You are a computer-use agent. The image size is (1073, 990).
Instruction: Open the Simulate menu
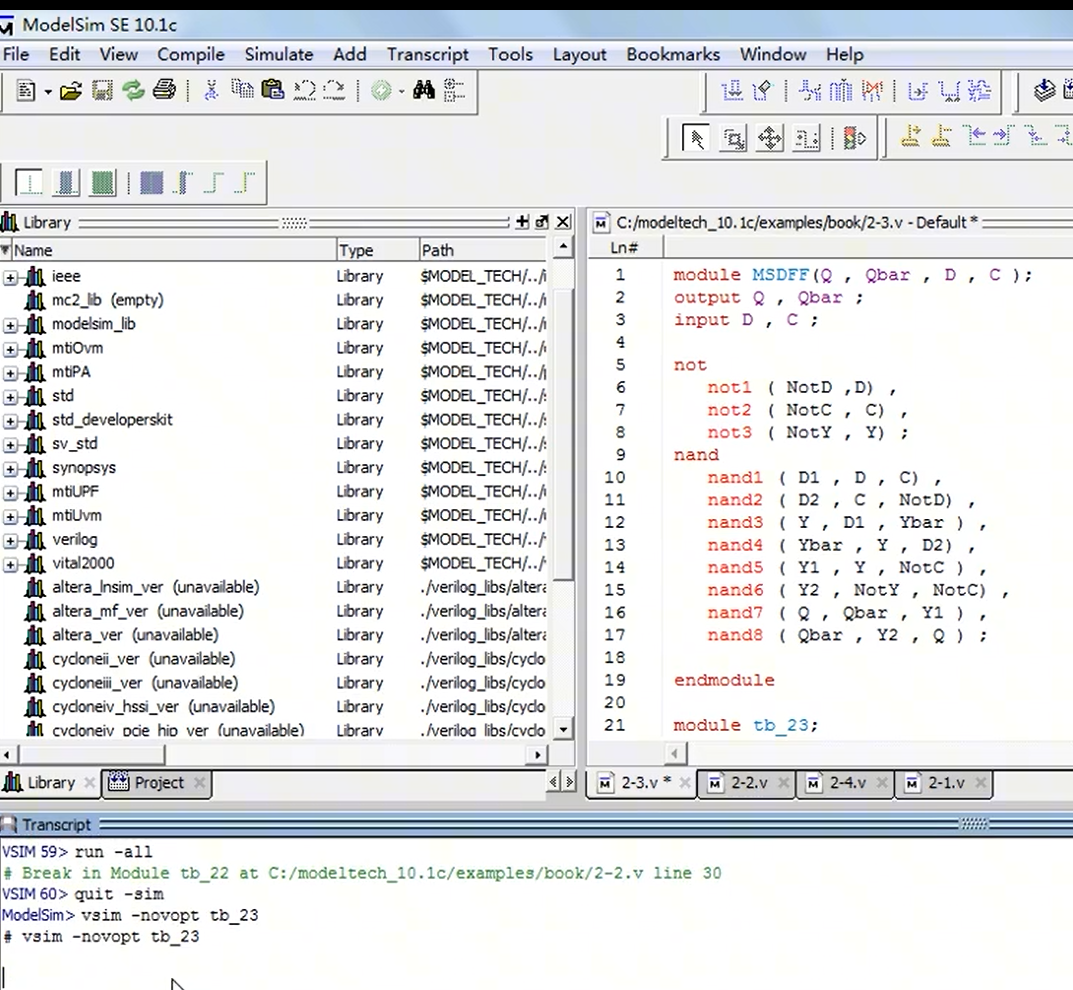(x=279, y=54)
